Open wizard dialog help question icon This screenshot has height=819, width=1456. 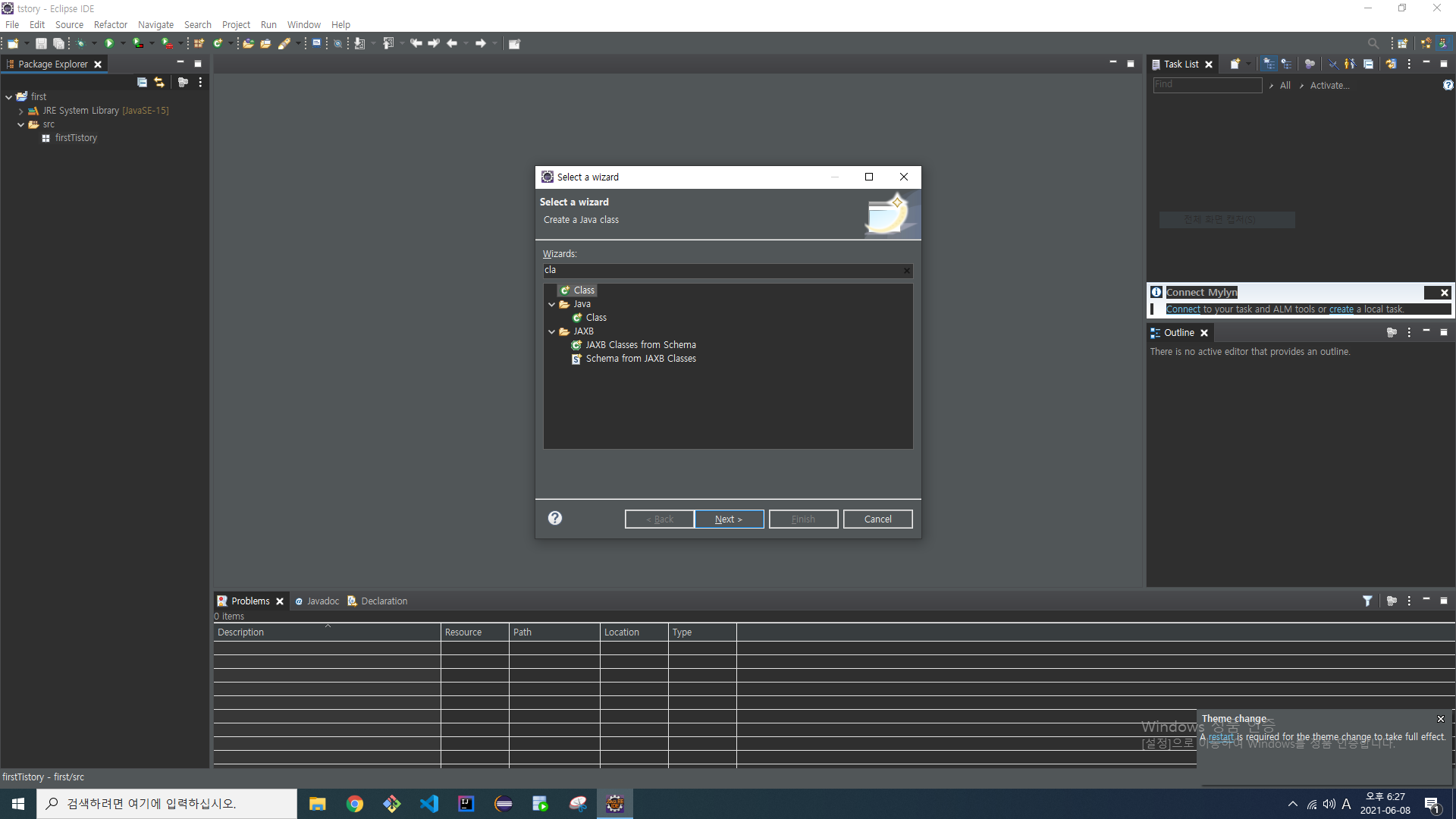tap(555, 518)
